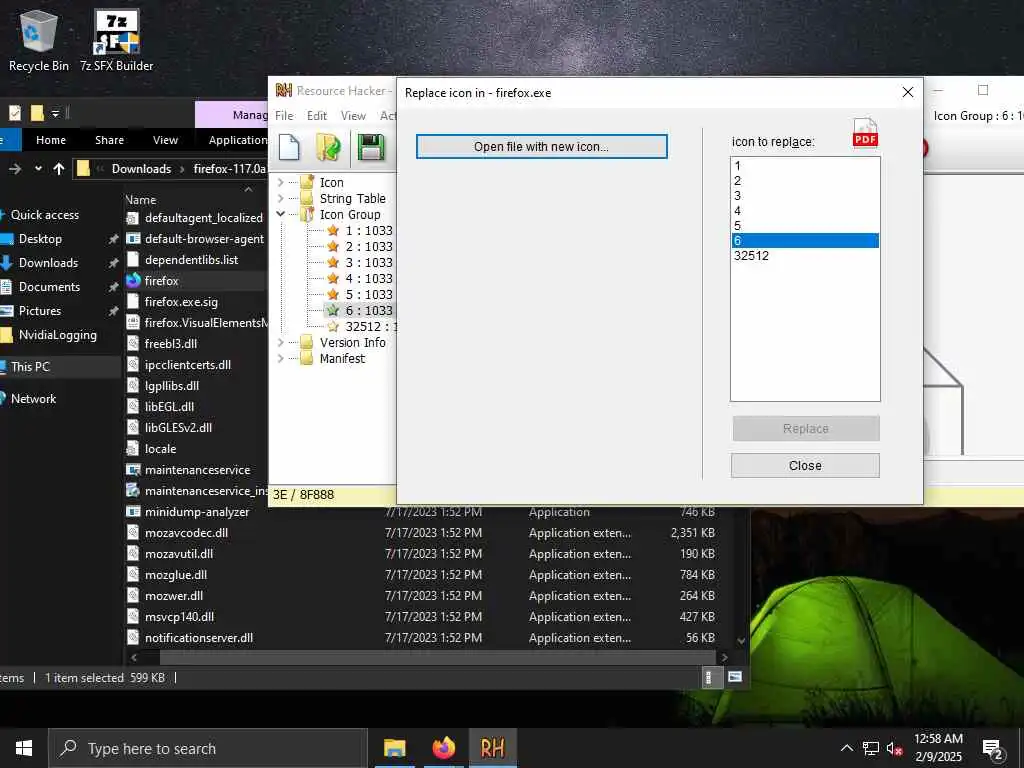Select the star icon of Icon Group 5 : 1033

pos(333,295)
